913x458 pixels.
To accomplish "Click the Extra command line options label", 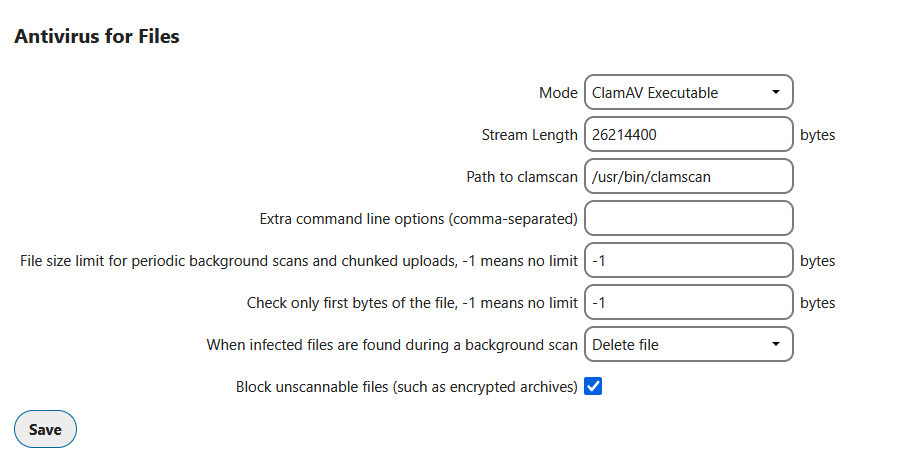I will coord(418,219).
